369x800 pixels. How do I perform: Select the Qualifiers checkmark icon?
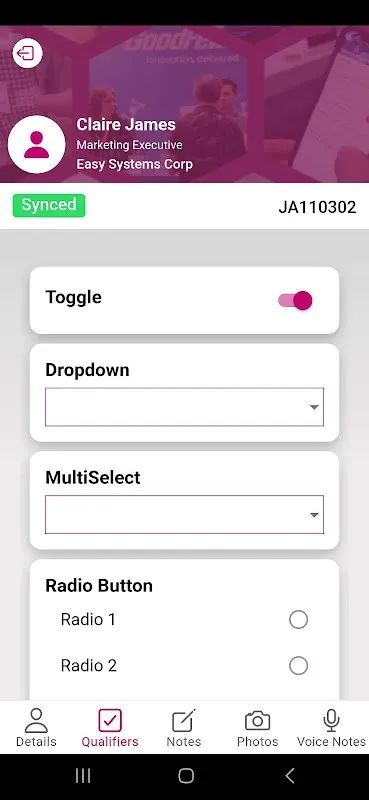(110, 720)
